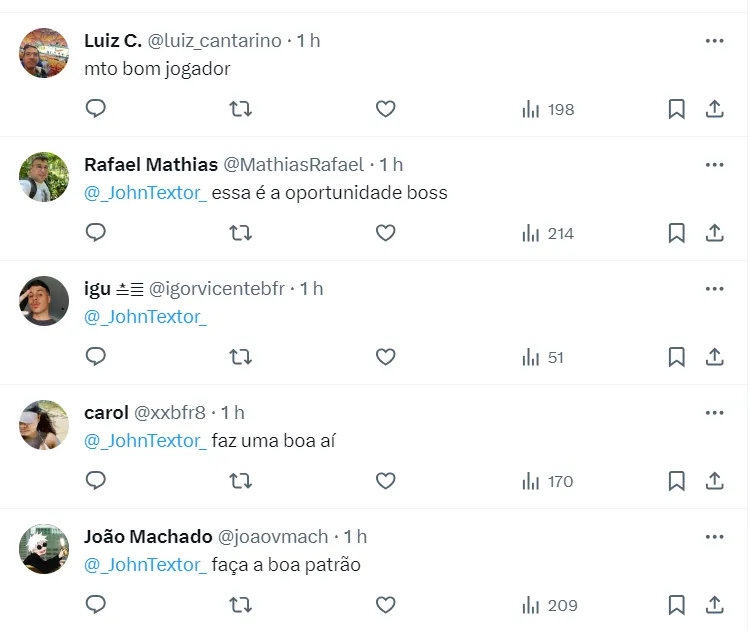Open carol's profile picture
The image size is (749, 631).
click(44, 425)
